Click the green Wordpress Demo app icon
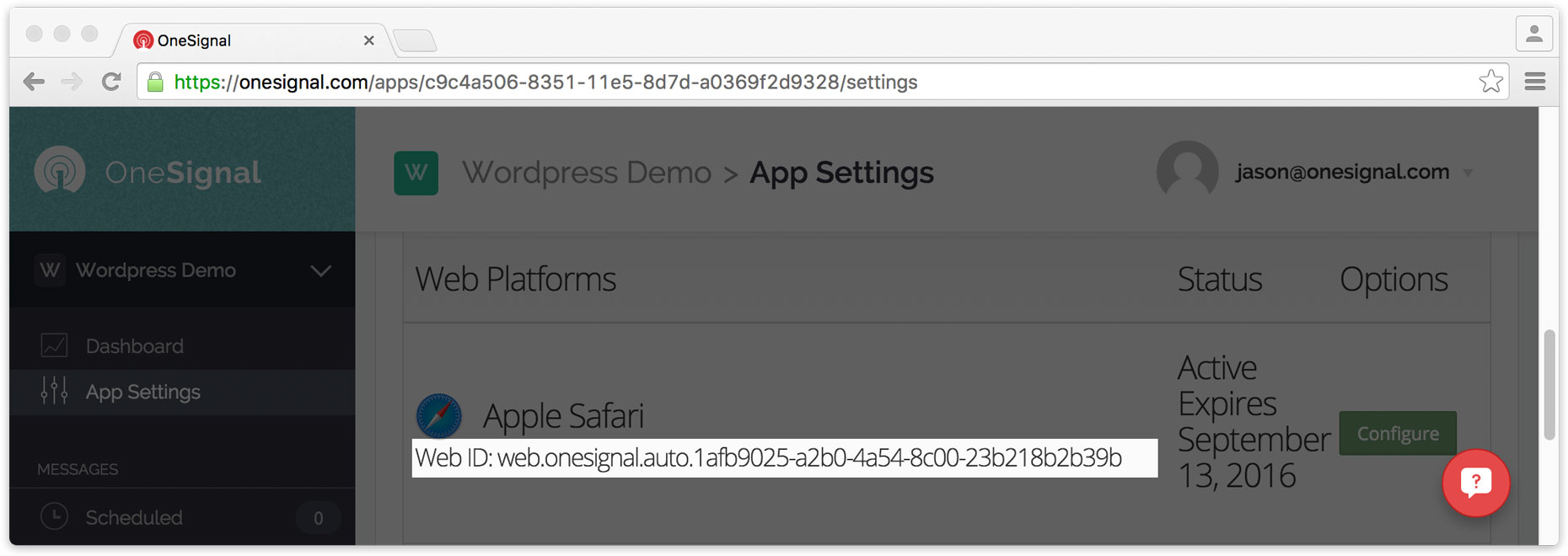 [x=416, y=173]
